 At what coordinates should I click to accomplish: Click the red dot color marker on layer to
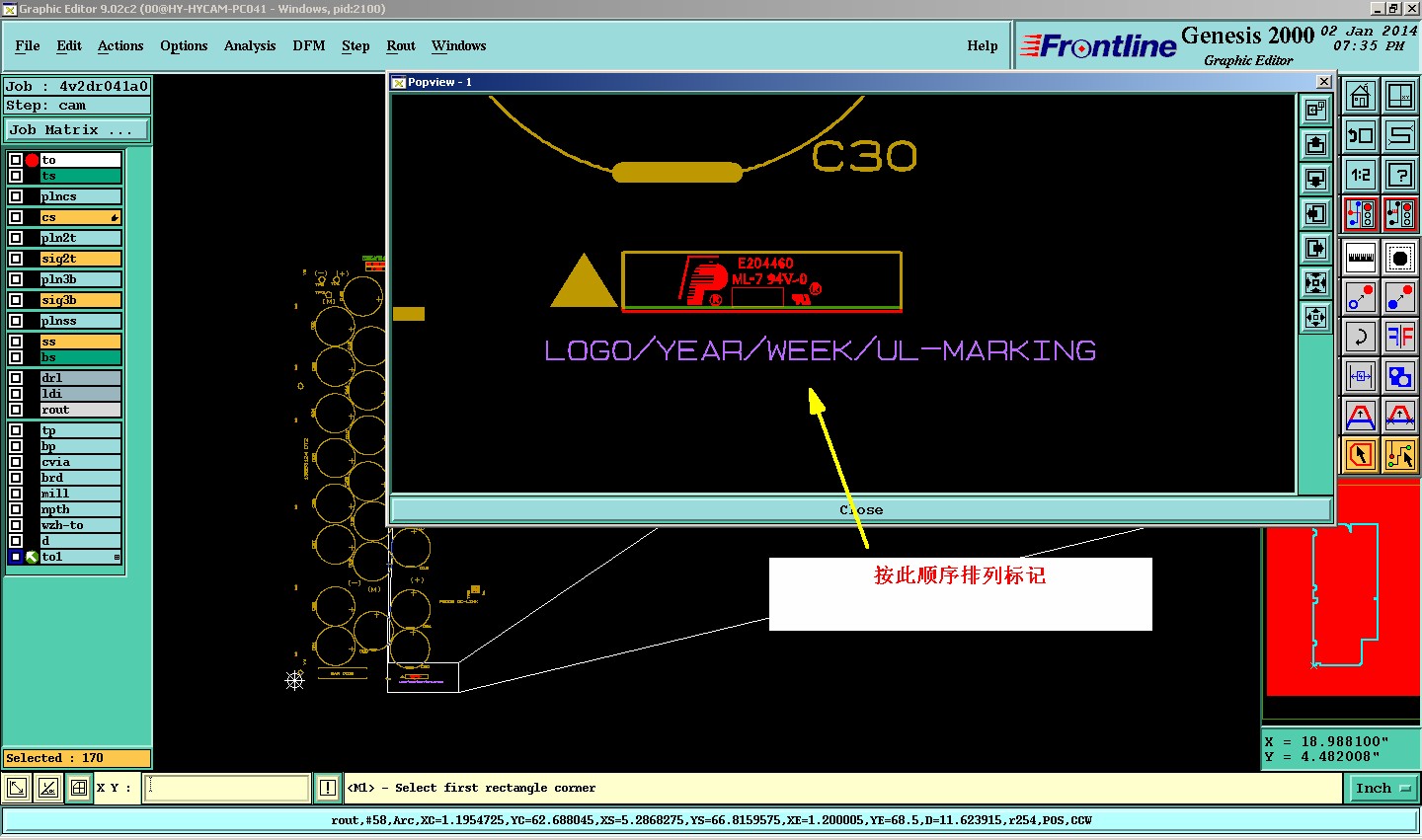pyautogui.click(x=32, y=160)
